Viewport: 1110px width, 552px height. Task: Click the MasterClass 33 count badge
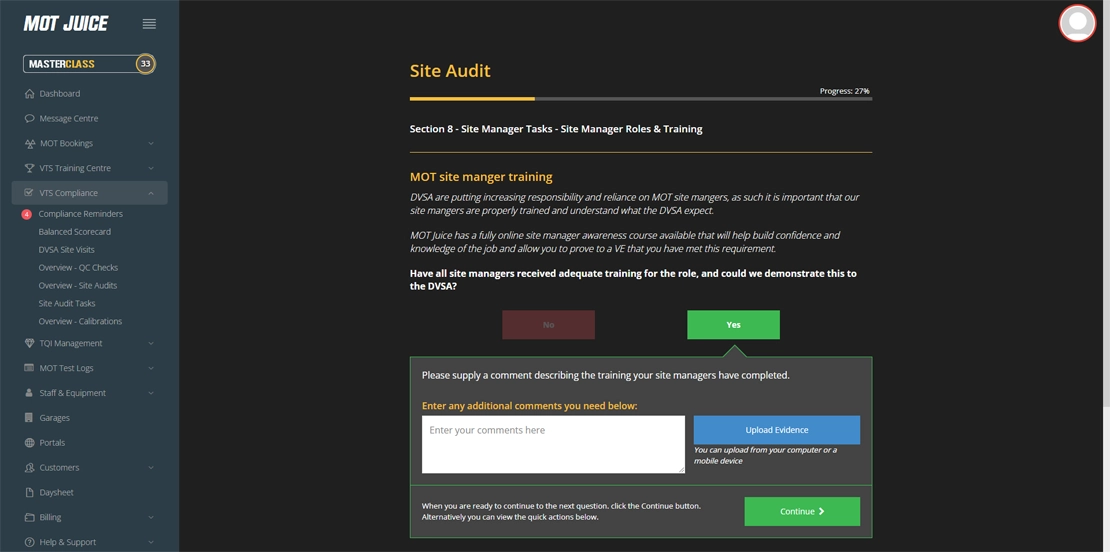coord(145,64)
